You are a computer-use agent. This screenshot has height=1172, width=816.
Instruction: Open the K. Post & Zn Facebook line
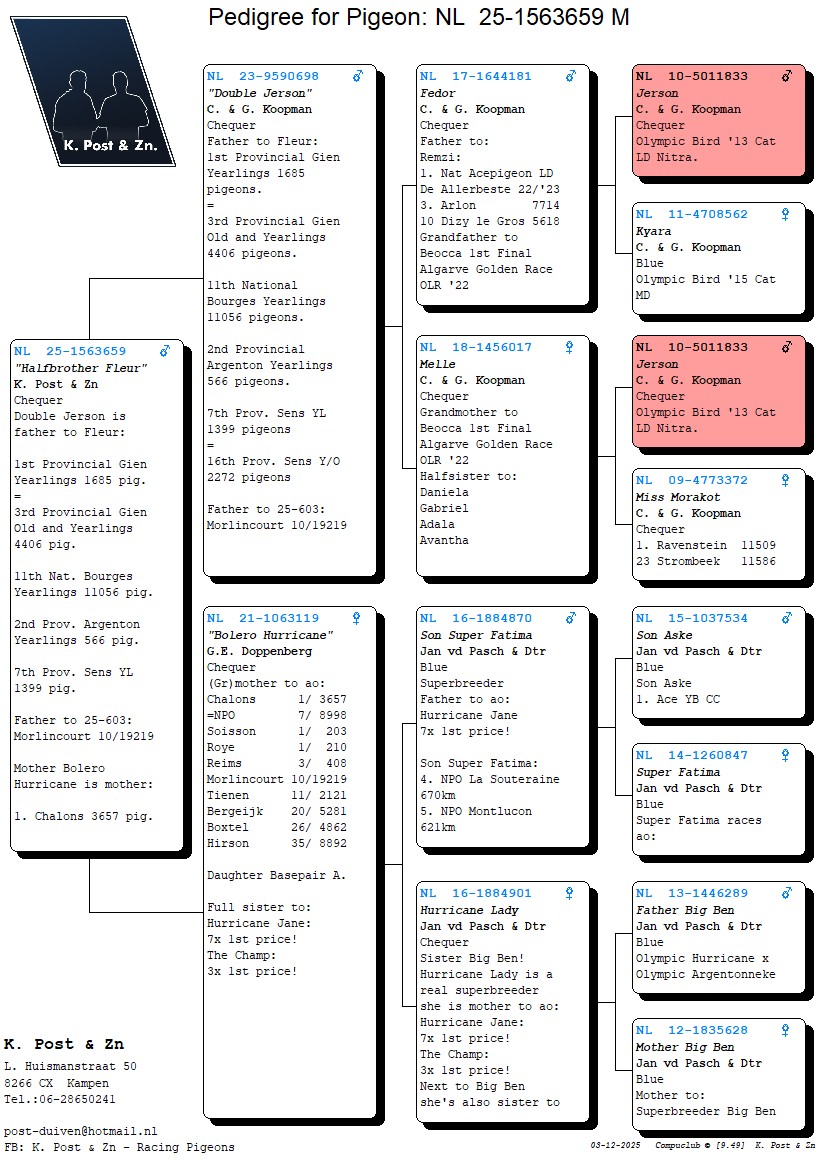tap(119, 1147)
